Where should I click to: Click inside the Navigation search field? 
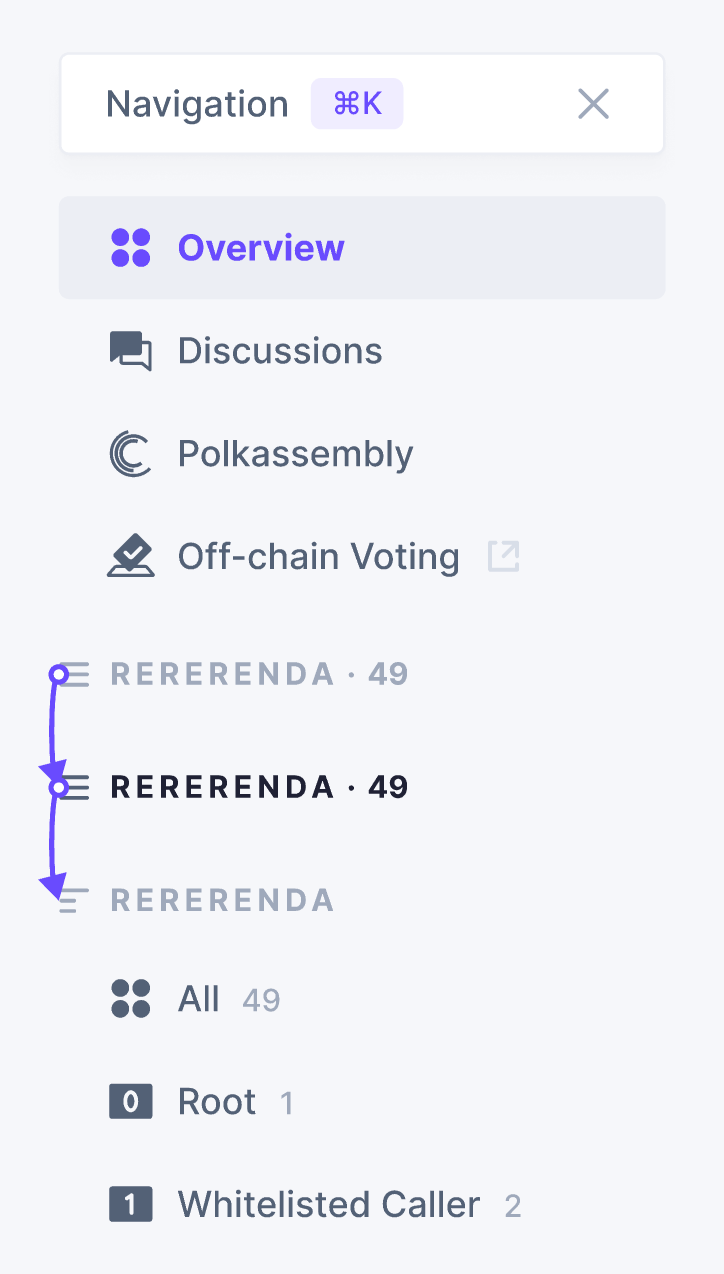(197, 103)
